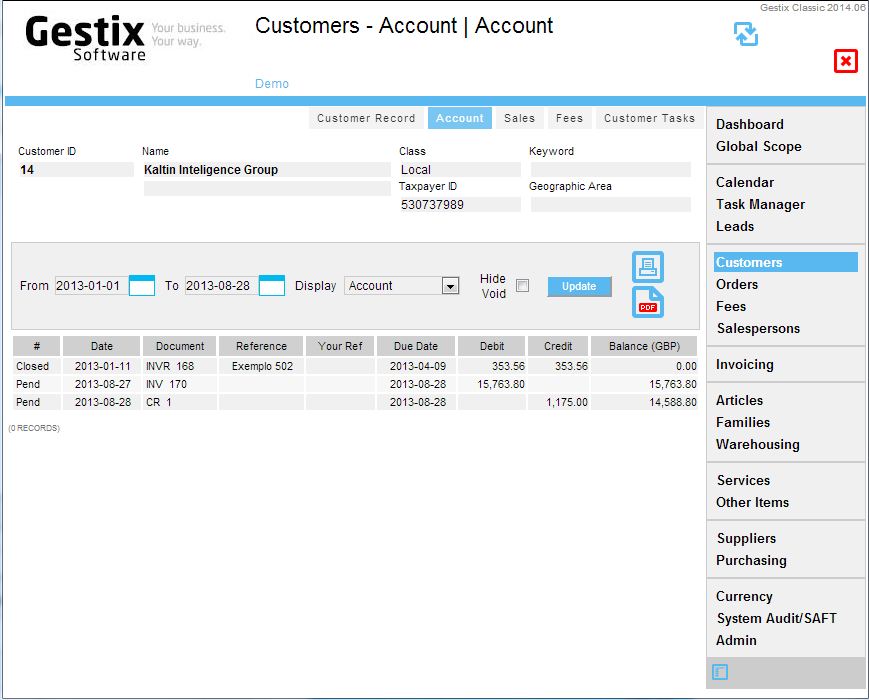Click the Demo link
The height and width of the screenshot is (700, 869).
click(x=272, y=84)
